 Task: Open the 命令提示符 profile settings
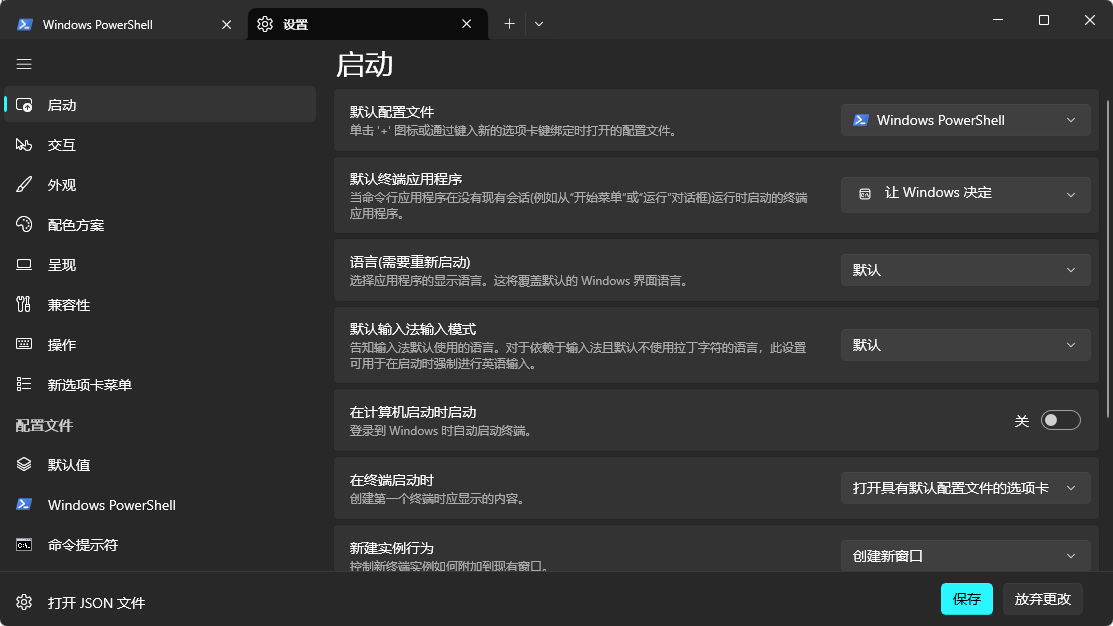90,544
